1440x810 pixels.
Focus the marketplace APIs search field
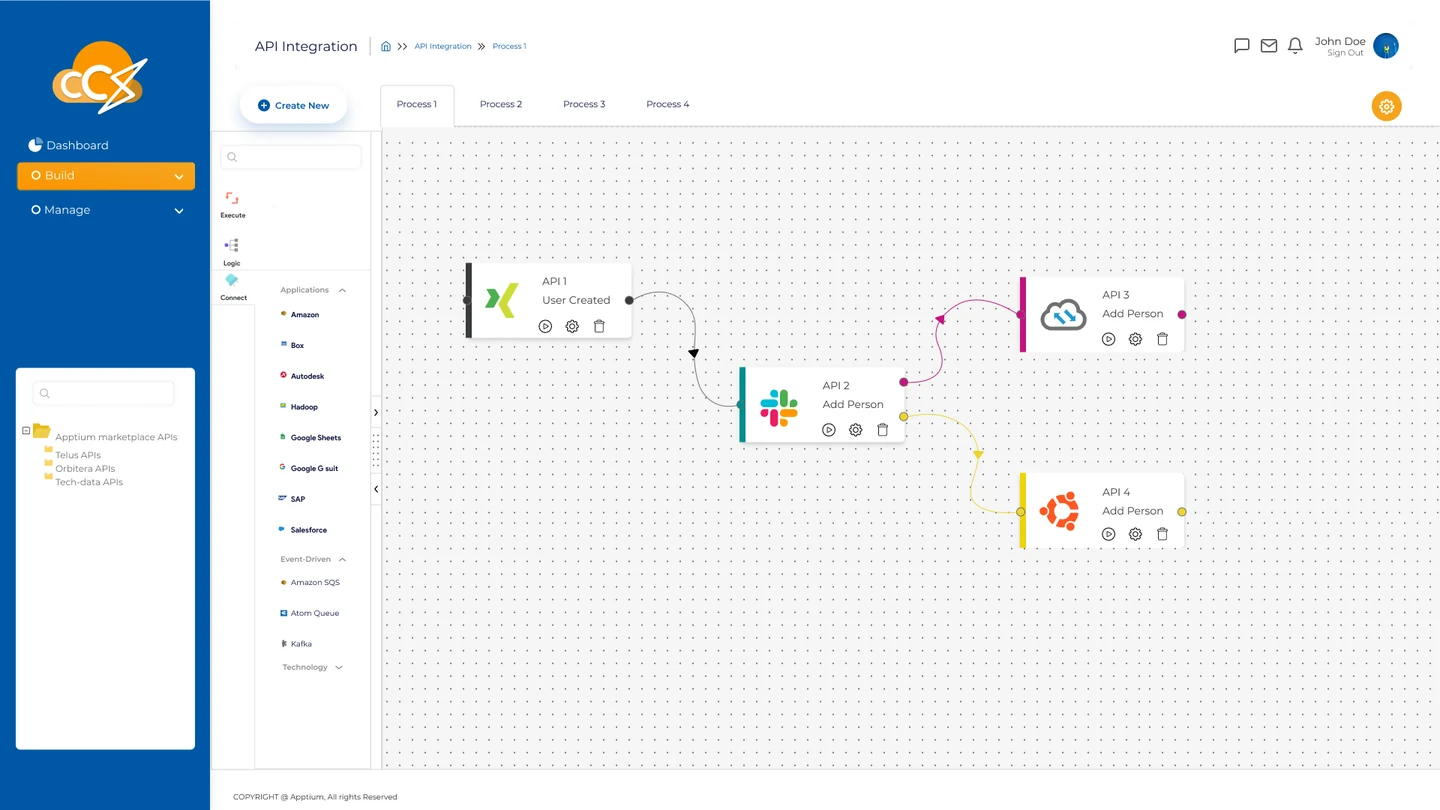pos(104,393)
